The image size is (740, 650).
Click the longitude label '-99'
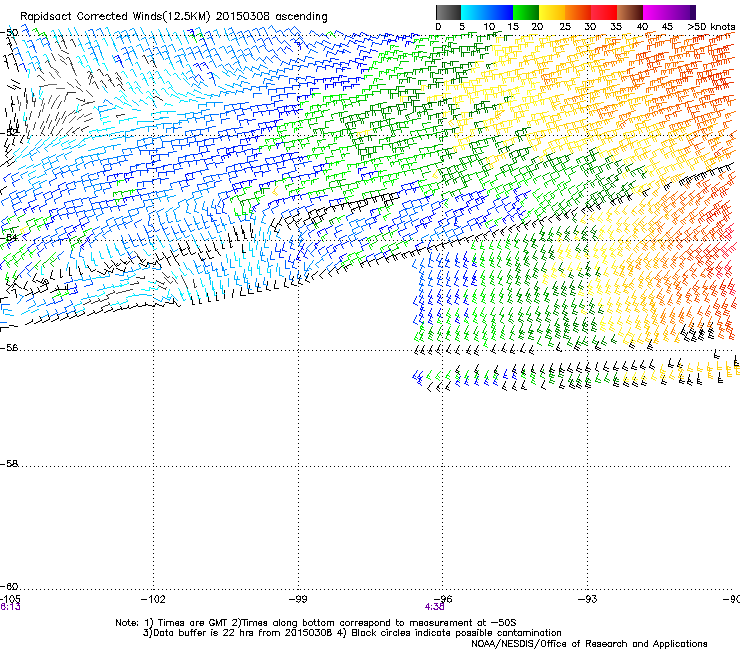298,599
